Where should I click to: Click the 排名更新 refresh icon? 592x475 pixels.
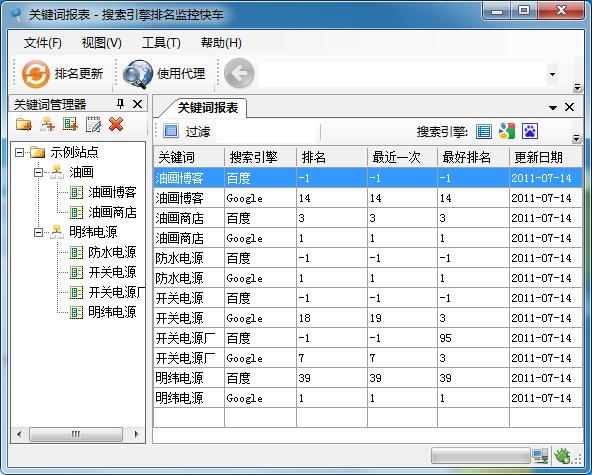click(x=35, y=74)
